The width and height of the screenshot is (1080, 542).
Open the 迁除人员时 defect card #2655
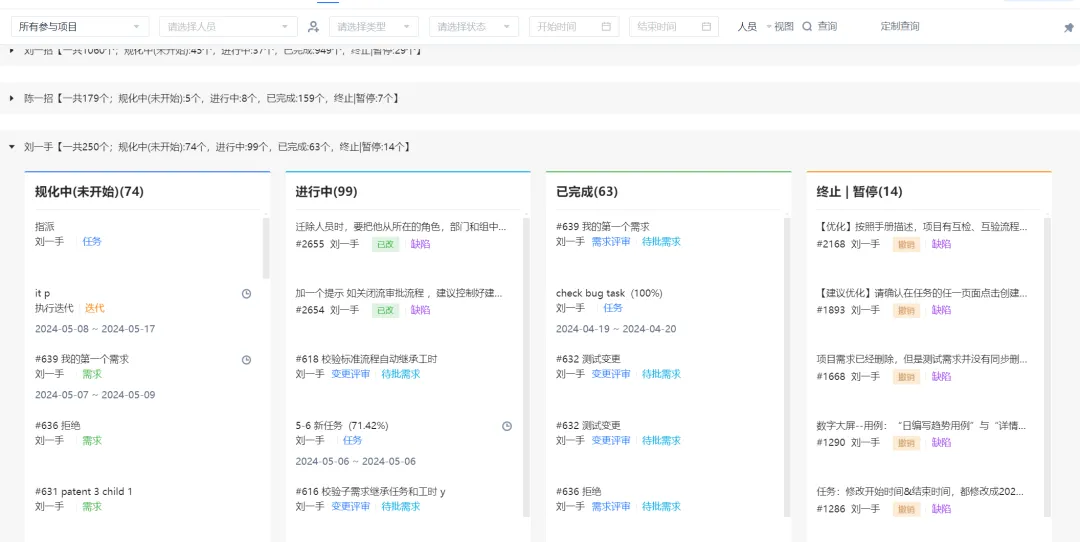[x=401, y=227]
